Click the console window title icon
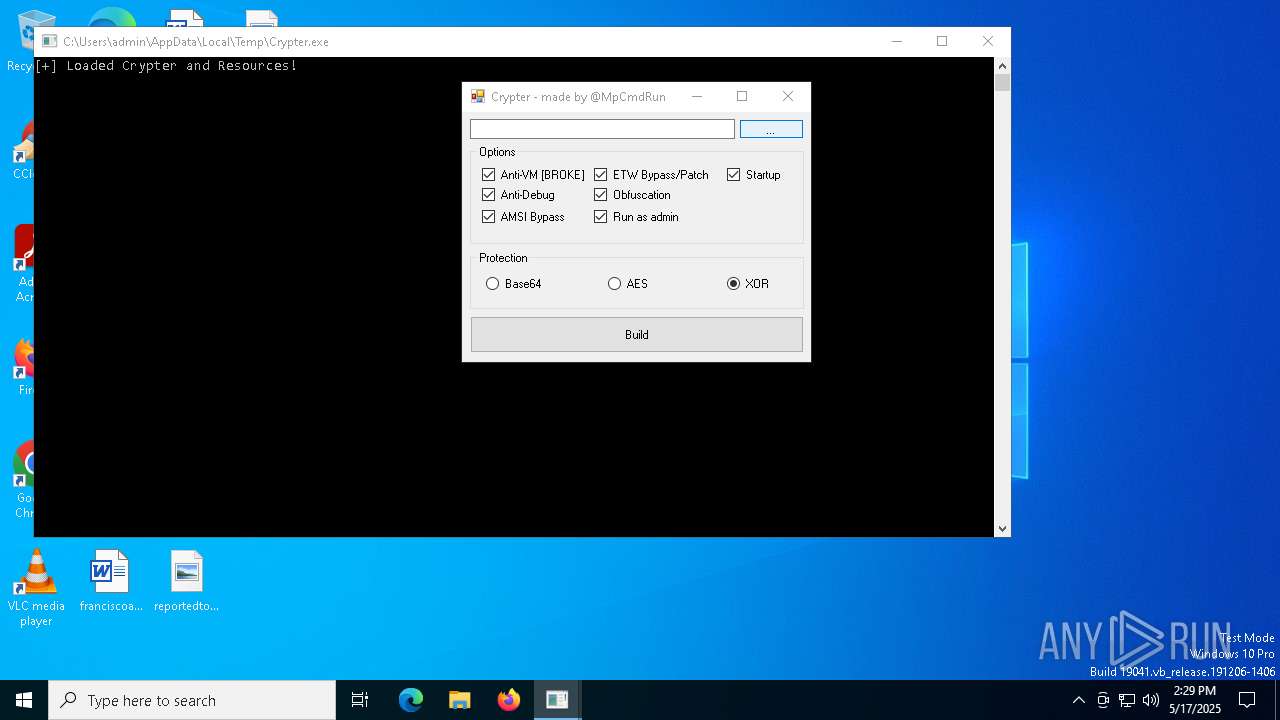This screenshot has height=720, width=1280. [49, 42]
